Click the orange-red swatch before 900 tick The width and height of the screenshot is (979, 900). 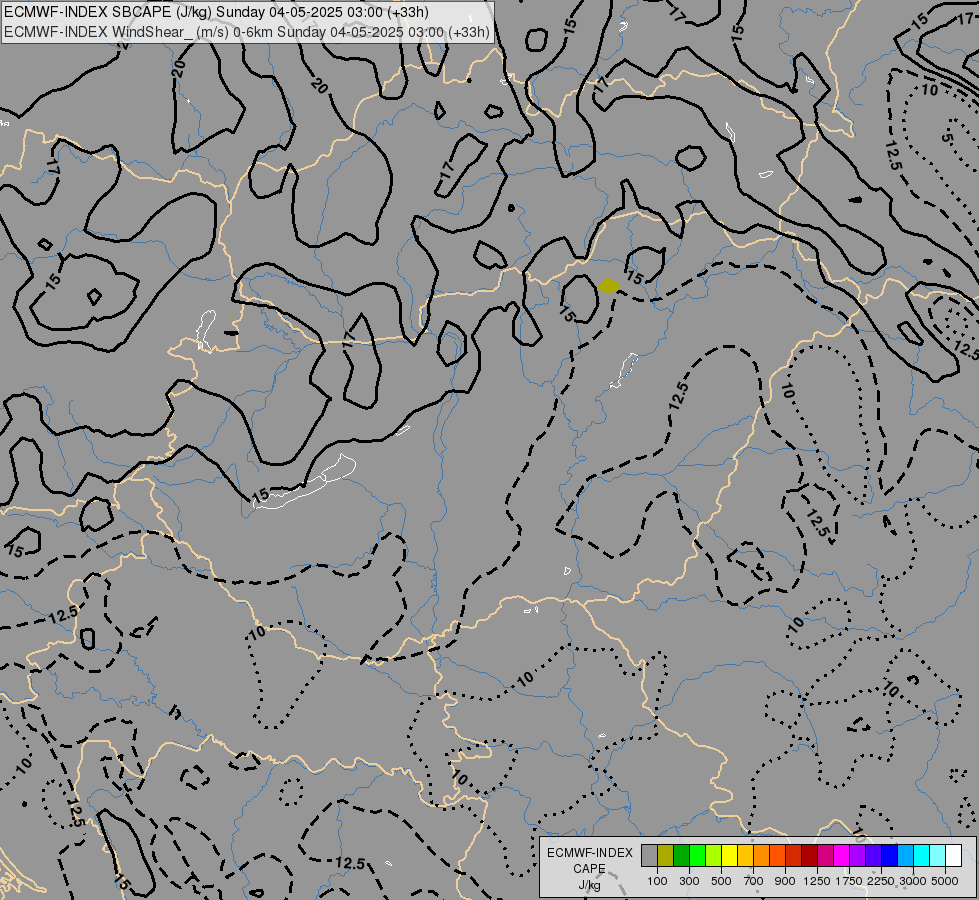click(778, 856)
